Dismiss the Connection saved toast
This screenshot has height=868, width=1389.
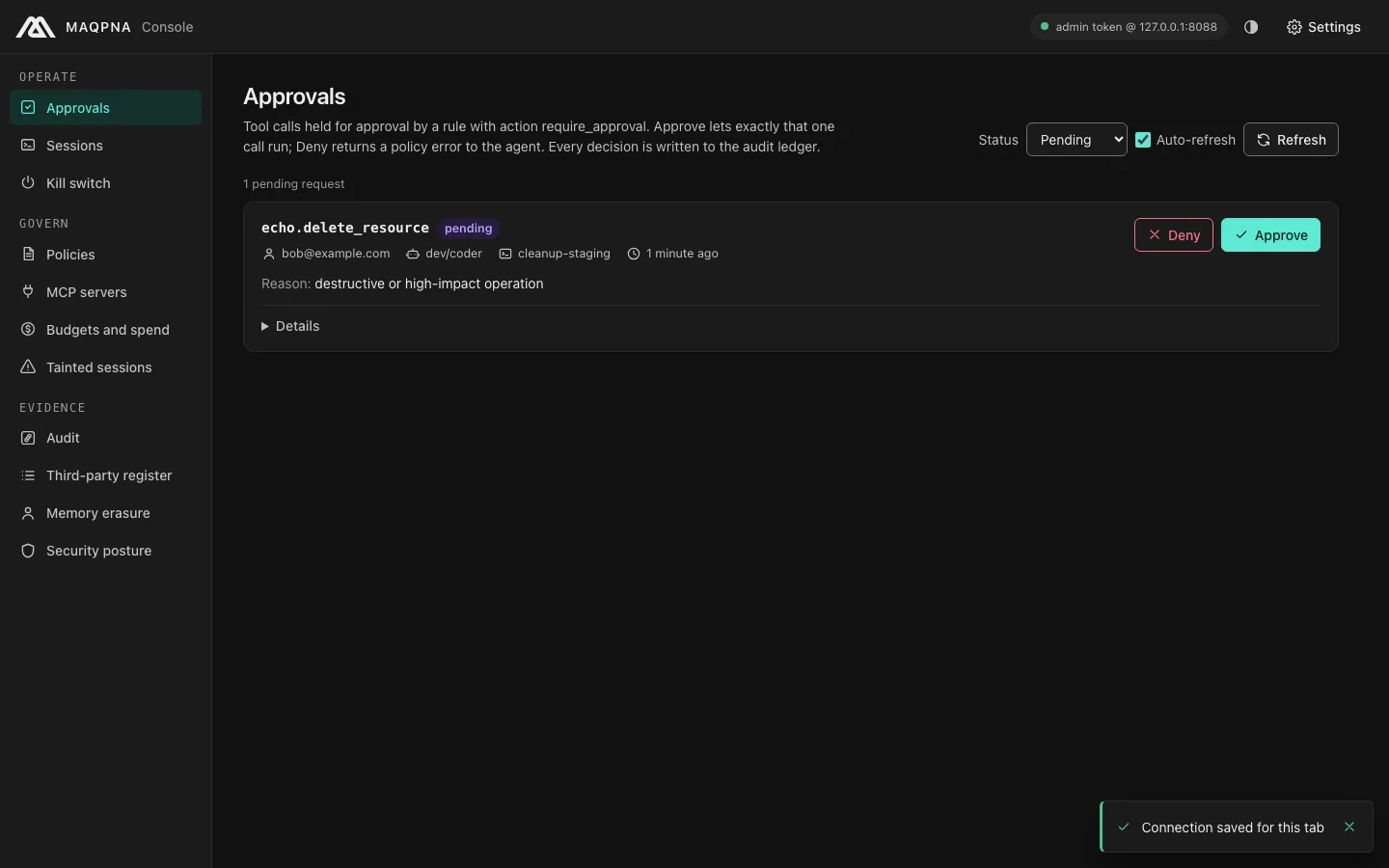1349,827
